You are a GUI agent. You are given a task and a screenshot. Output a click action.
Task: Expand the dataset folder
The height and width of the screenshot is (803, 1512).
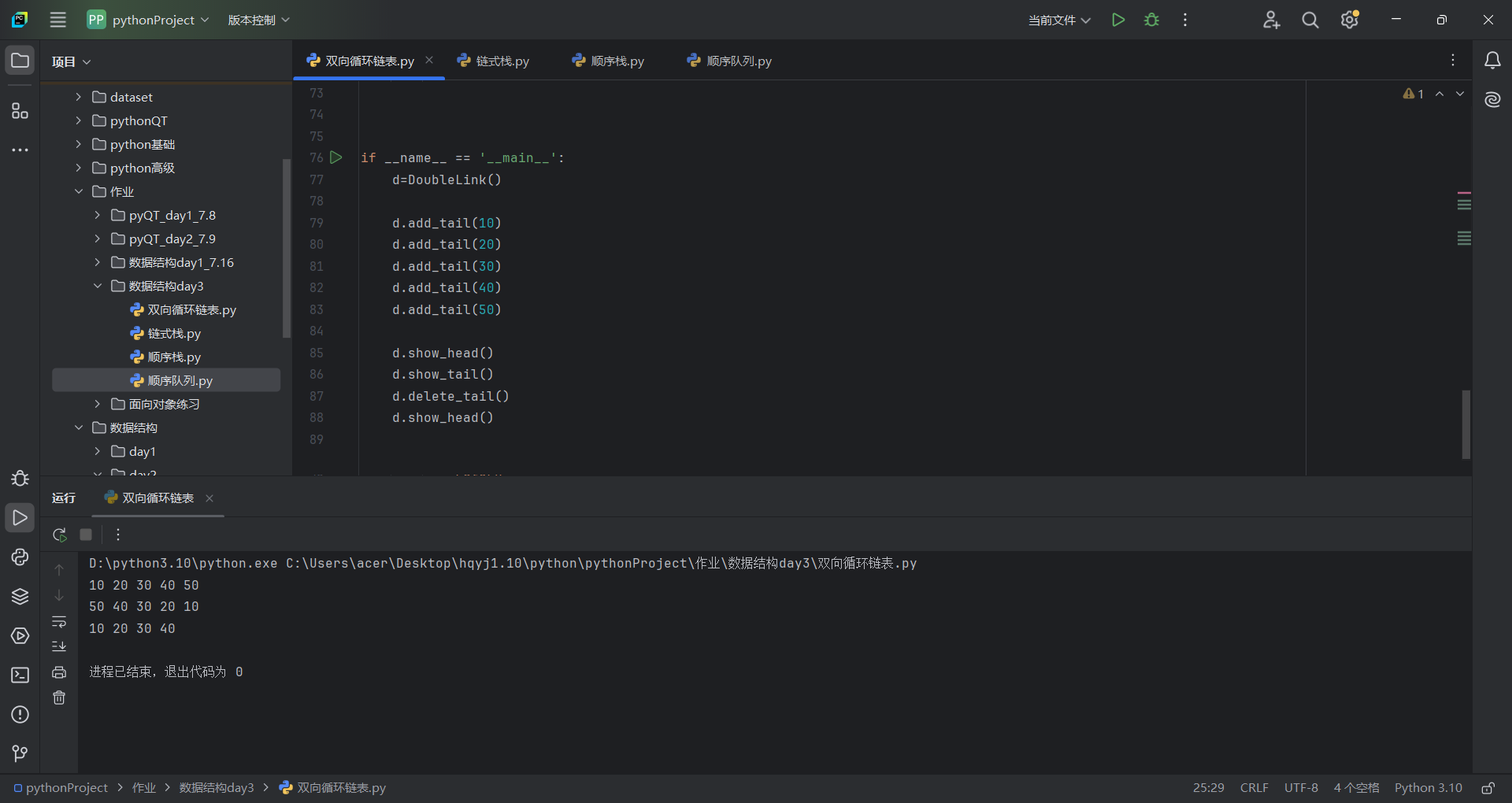78,97
